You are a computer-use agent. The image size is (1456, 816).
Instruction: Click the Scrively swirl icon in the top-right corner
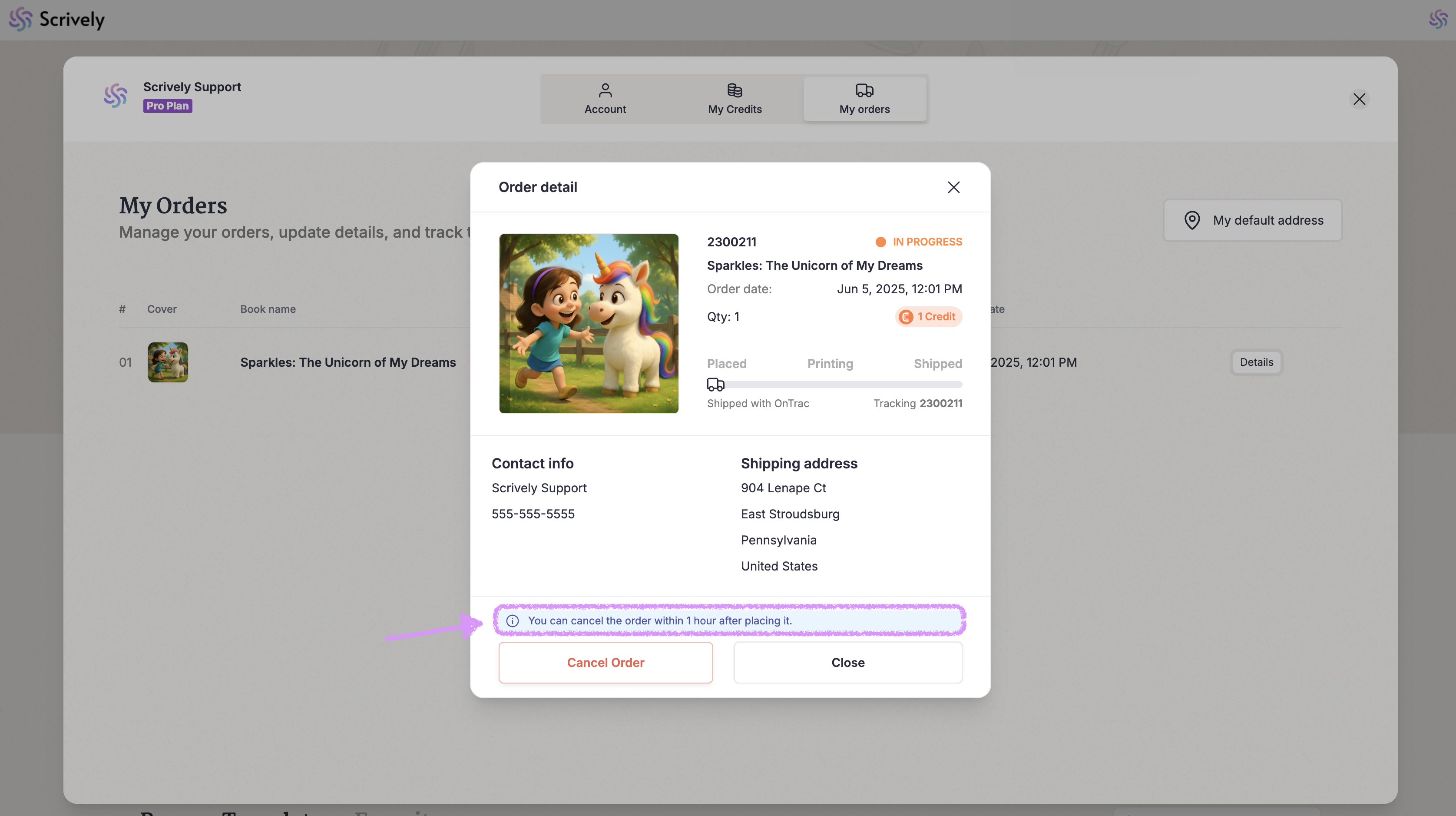(x=1438, y=19)
